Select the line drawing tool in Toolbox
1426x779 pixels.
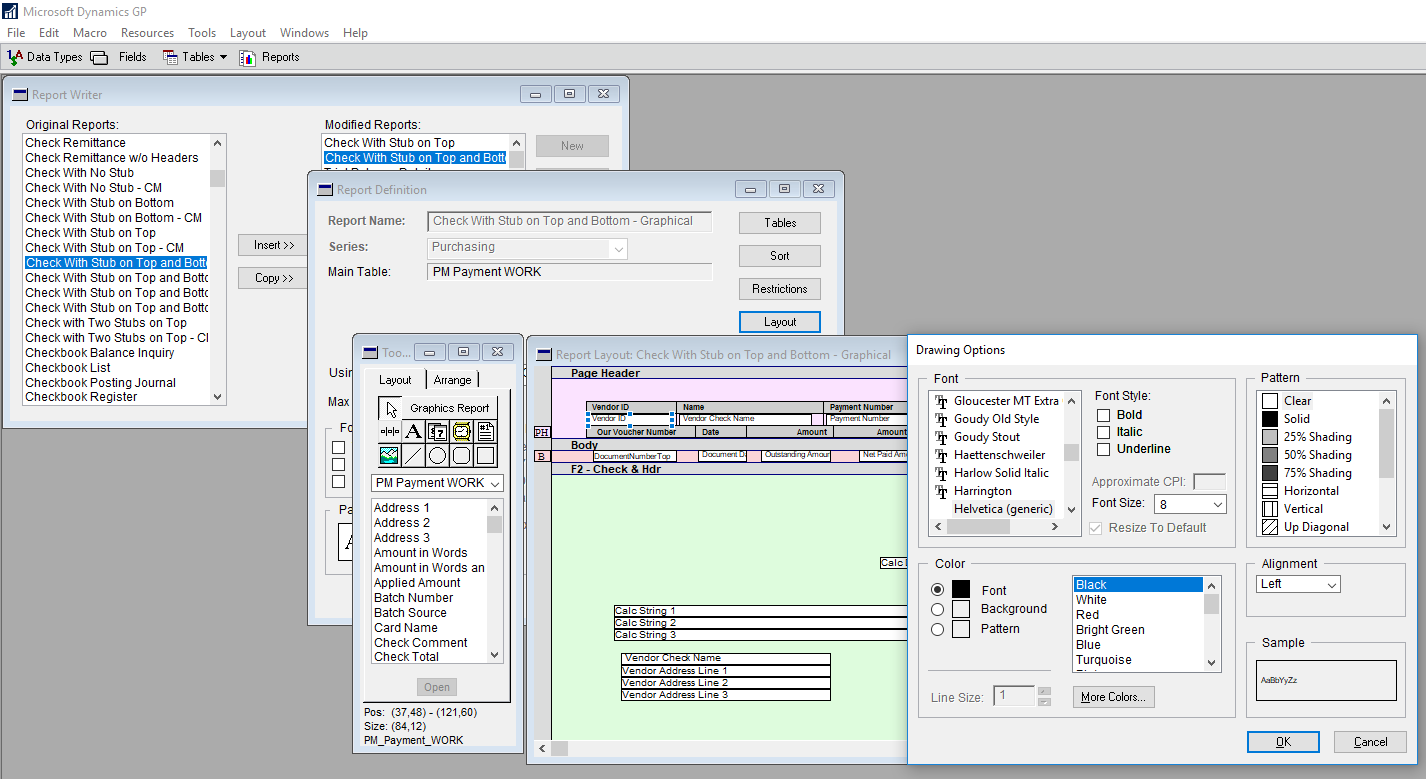pos(414,456)
